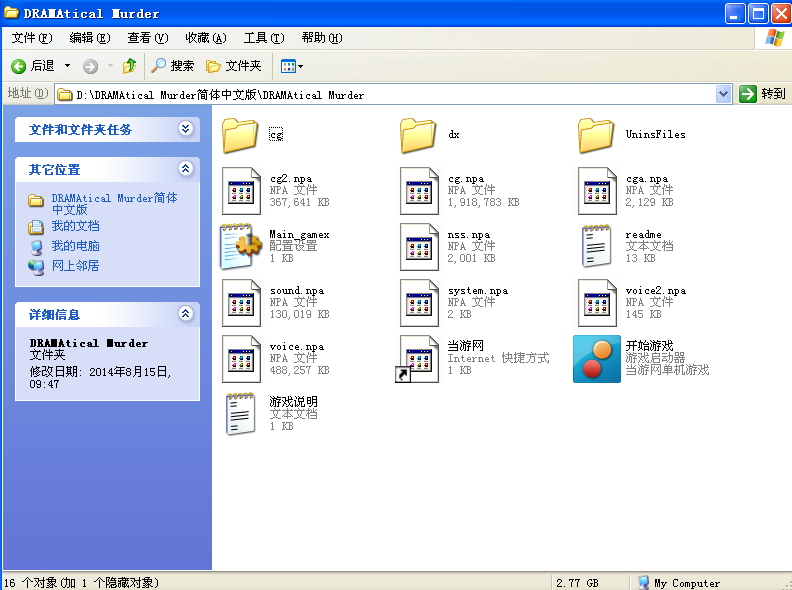Minimize the DRAMAtical Murder window
This screenshot has width=792, height=590.
[x=735, y=14]
